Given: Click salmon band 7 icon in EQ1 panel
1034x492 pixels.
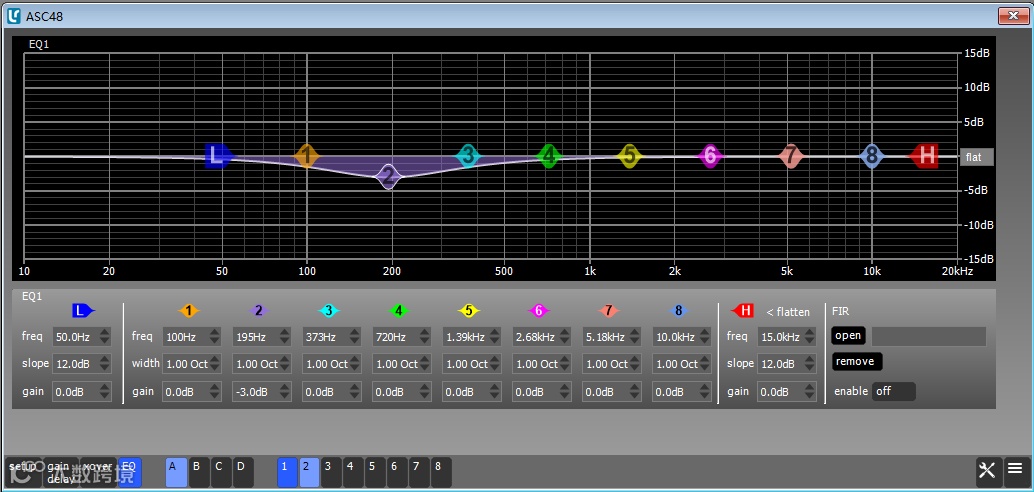Looking at the screenshot, I should click(x=609, y=311).
